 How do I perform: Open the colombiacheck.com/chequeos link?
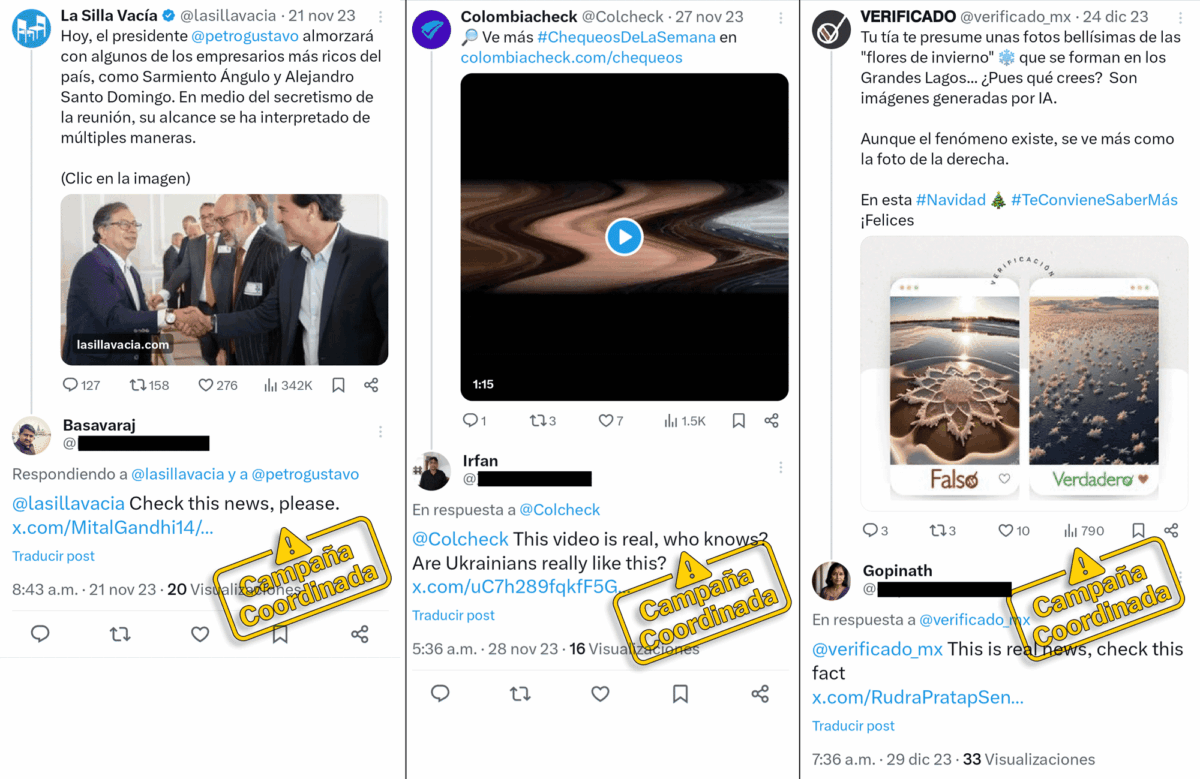point(571,57)
